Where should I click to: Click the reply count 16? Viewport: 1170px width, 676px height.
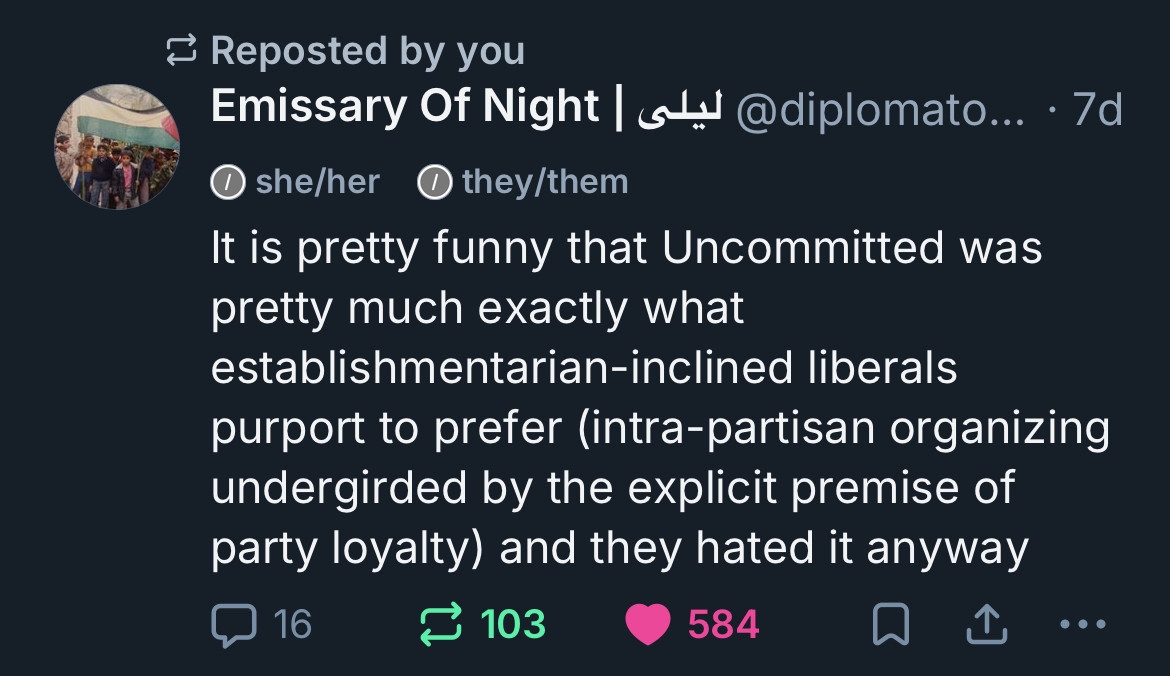tap(292, 625)
